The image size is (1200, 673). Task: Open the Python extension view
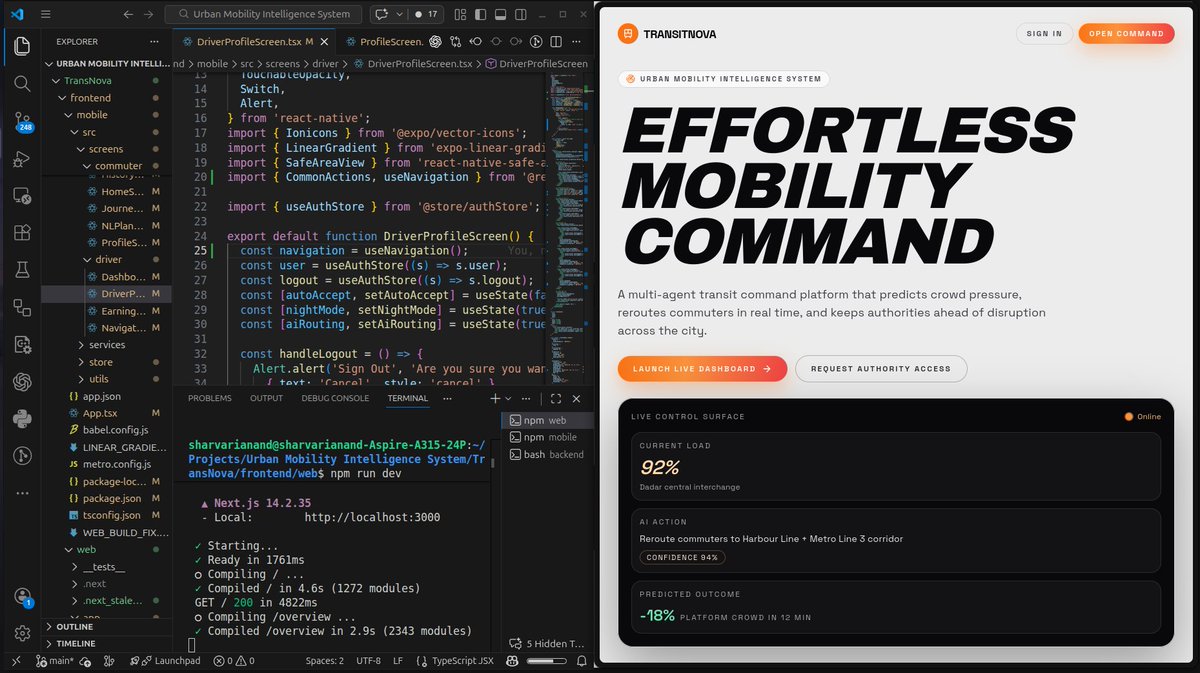[x=22, y=419]
